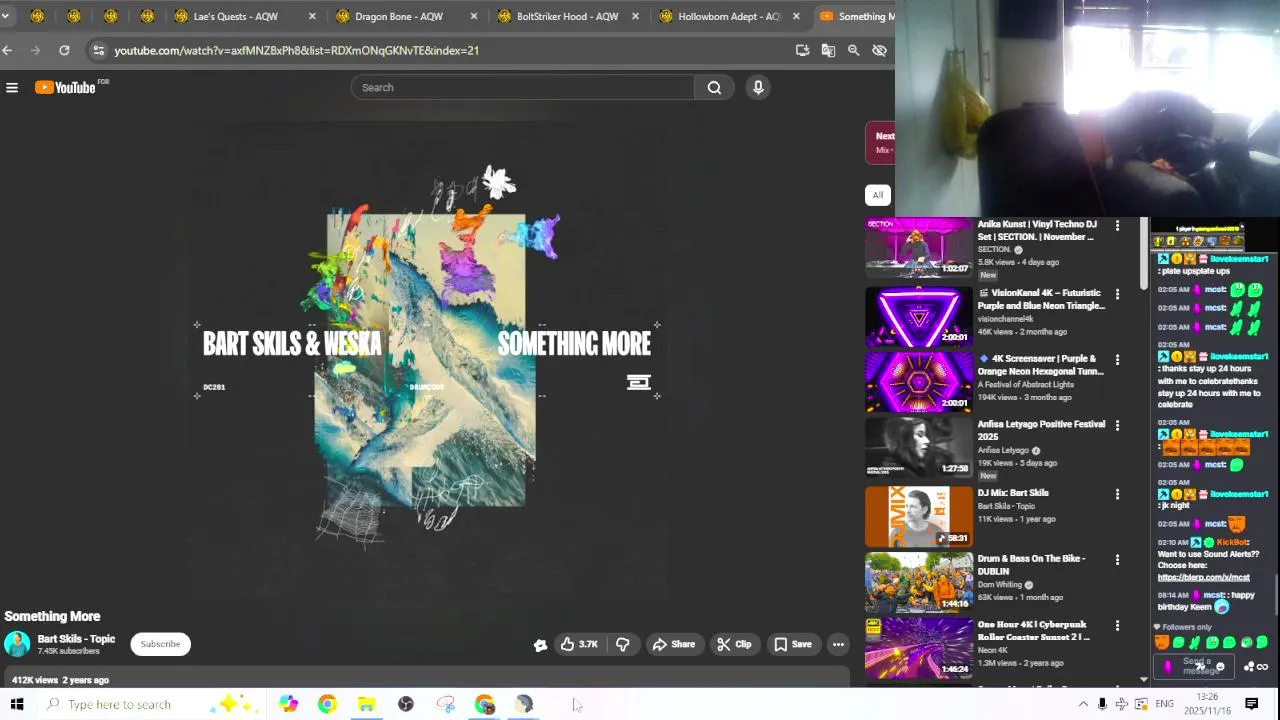1280x720 pixels.
Task: Share the Something More video
Action: [x=673, y=645]
